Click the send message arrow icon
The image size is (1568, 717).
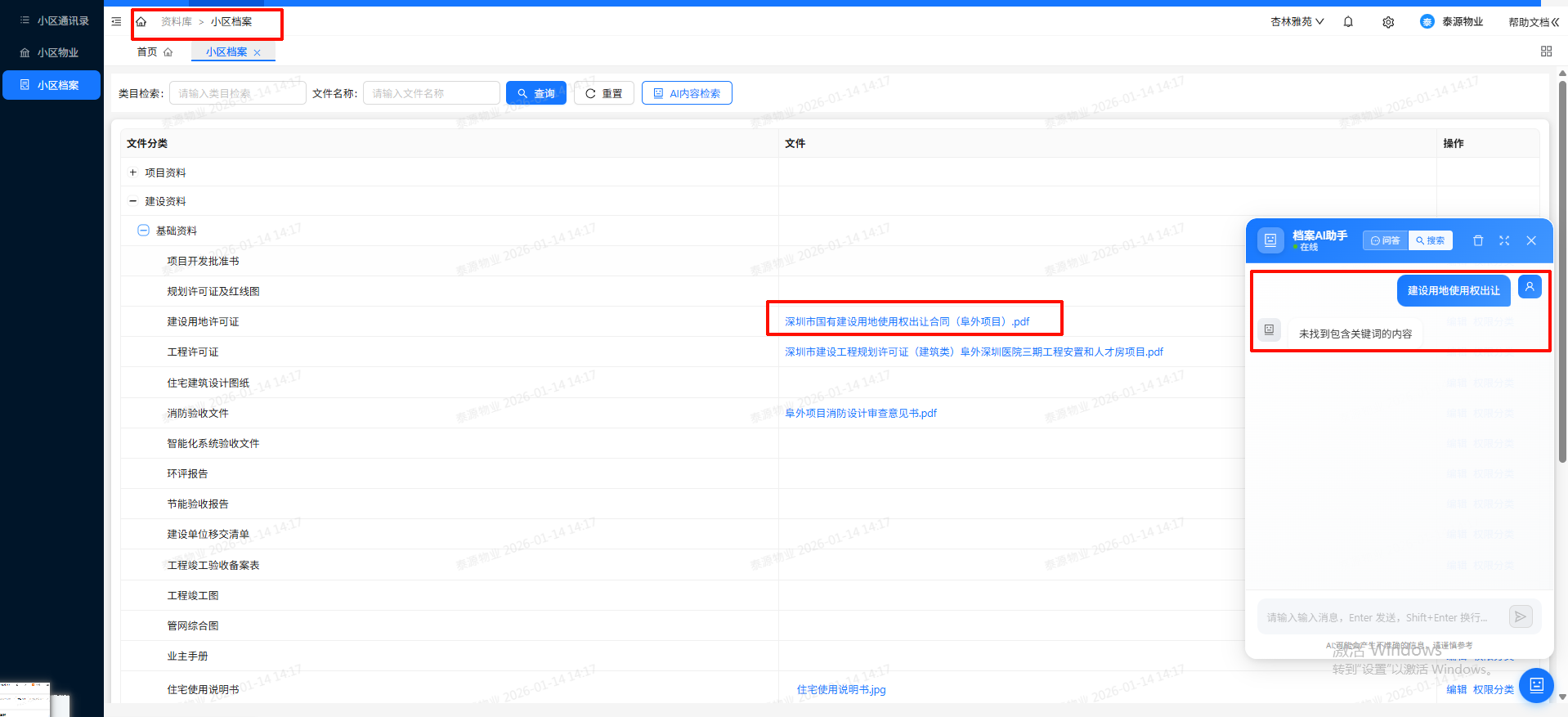pyautogui.click(x=1520, y=616)
